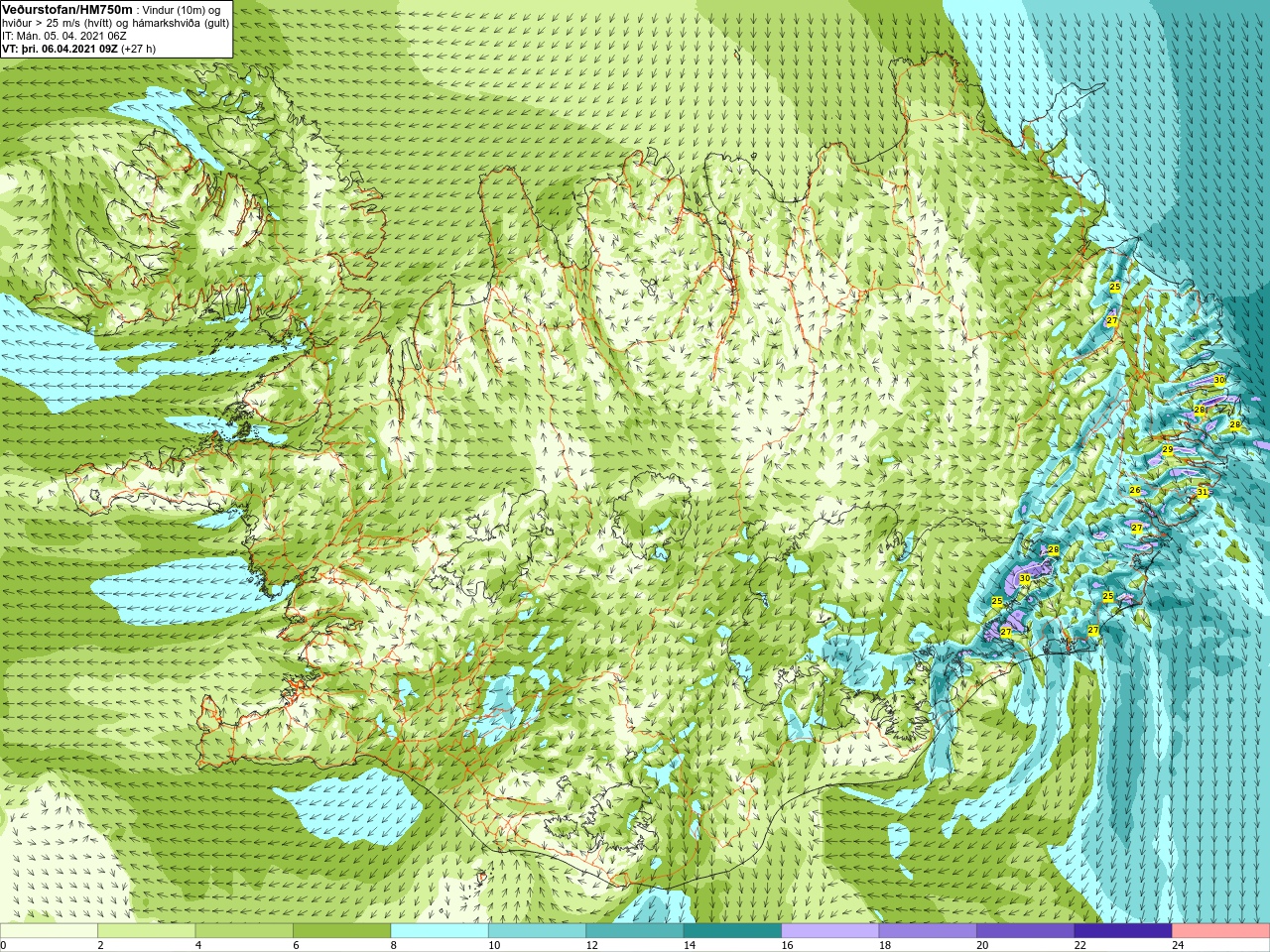Viewport: 1270px width, 952px height.
Task: Click the 0–2 m/s pale yellow legend swatch
Action: pyautogui.click(x=49, y=930)
